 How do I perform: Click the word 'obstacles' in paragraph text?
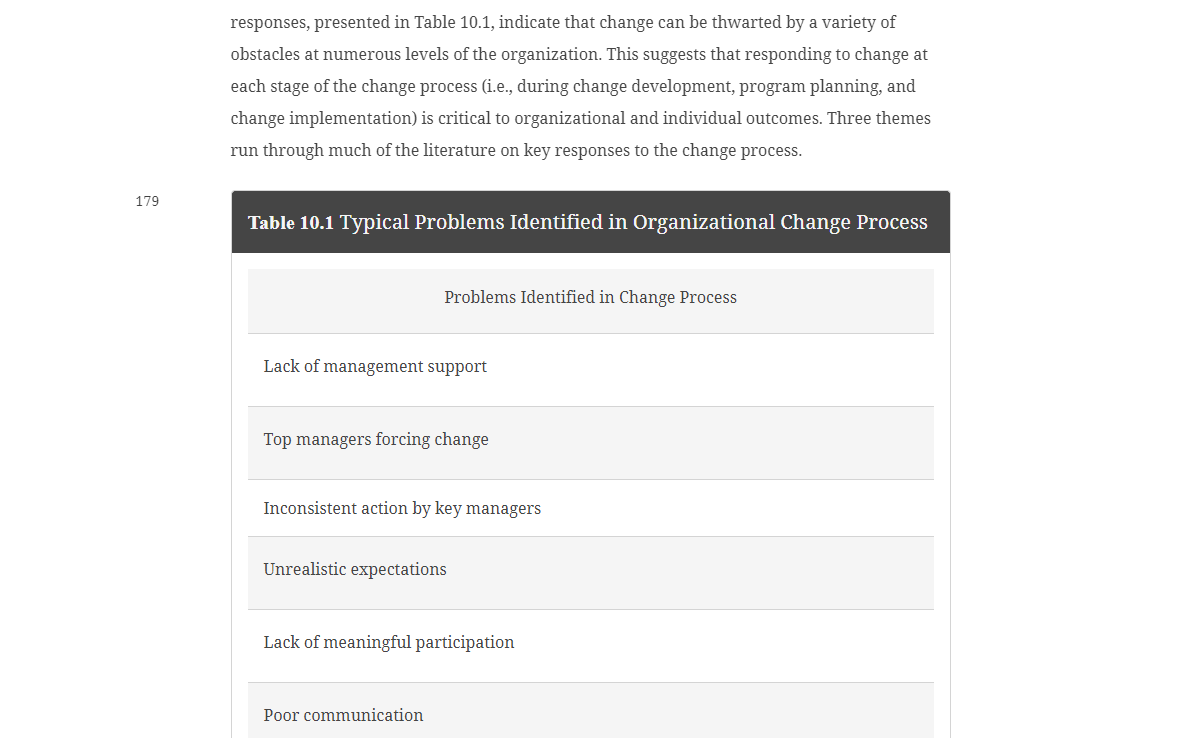point(264,54)
